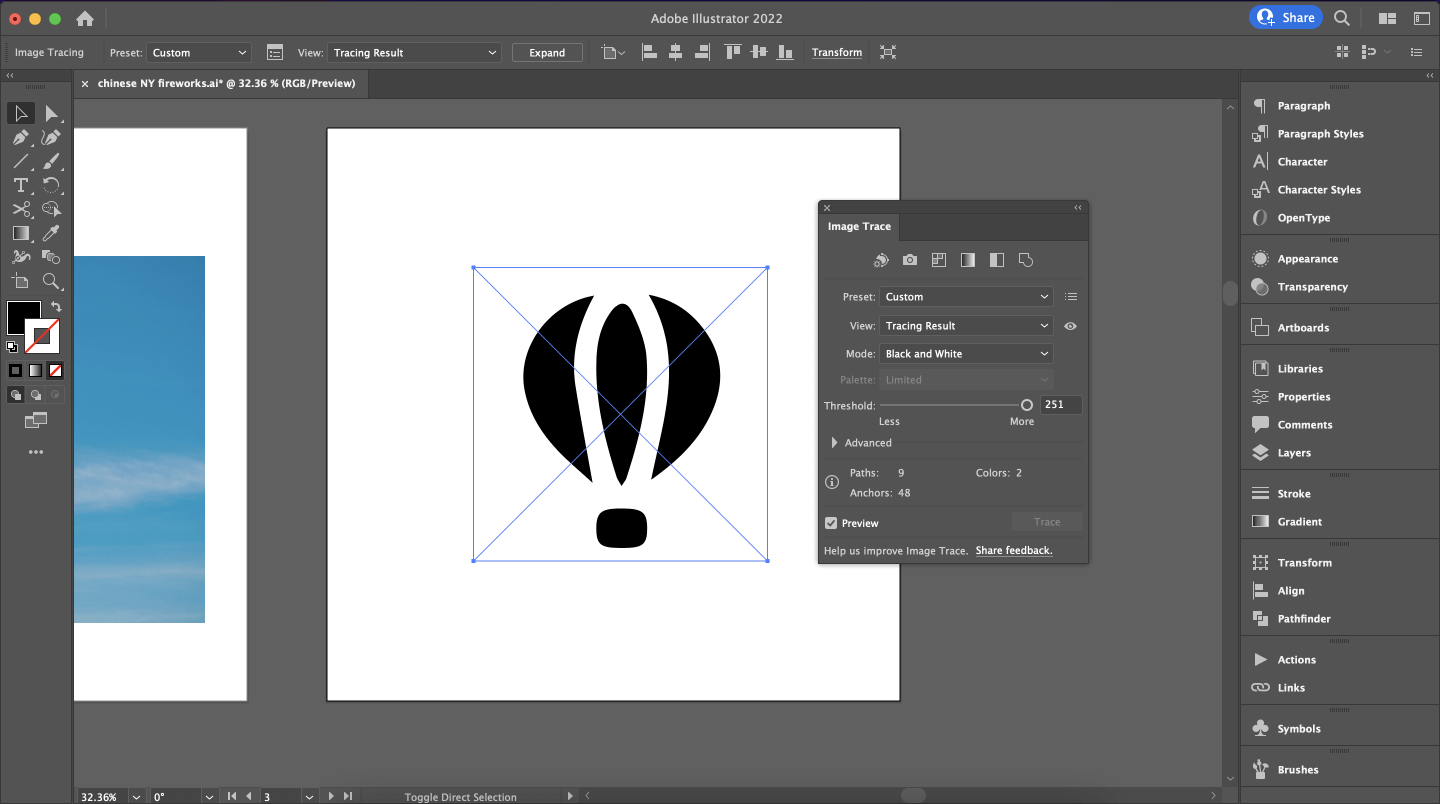Select the Paintbrush tool
The height and width of the screenshot is (804, 1440).
pyautogui.click(x=52, y=161)
